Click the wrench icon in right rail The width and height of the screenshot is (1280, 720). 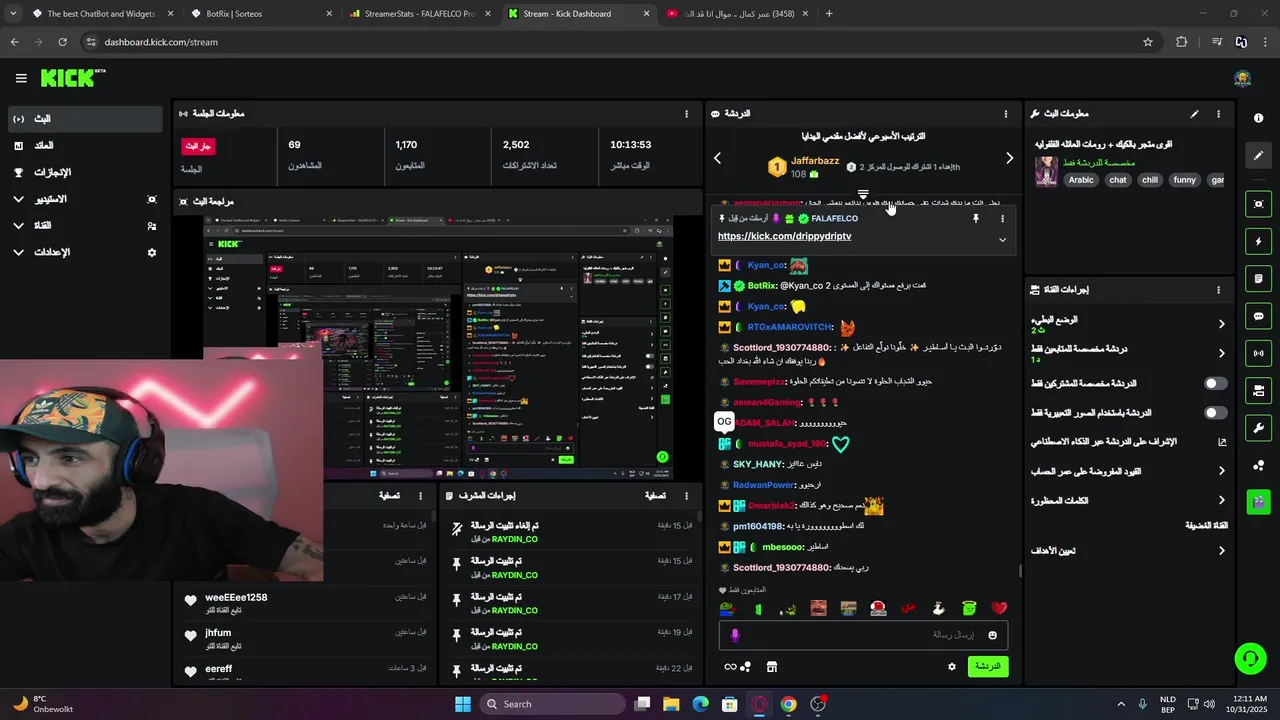pyautogui.click(x=1258, y=428)
